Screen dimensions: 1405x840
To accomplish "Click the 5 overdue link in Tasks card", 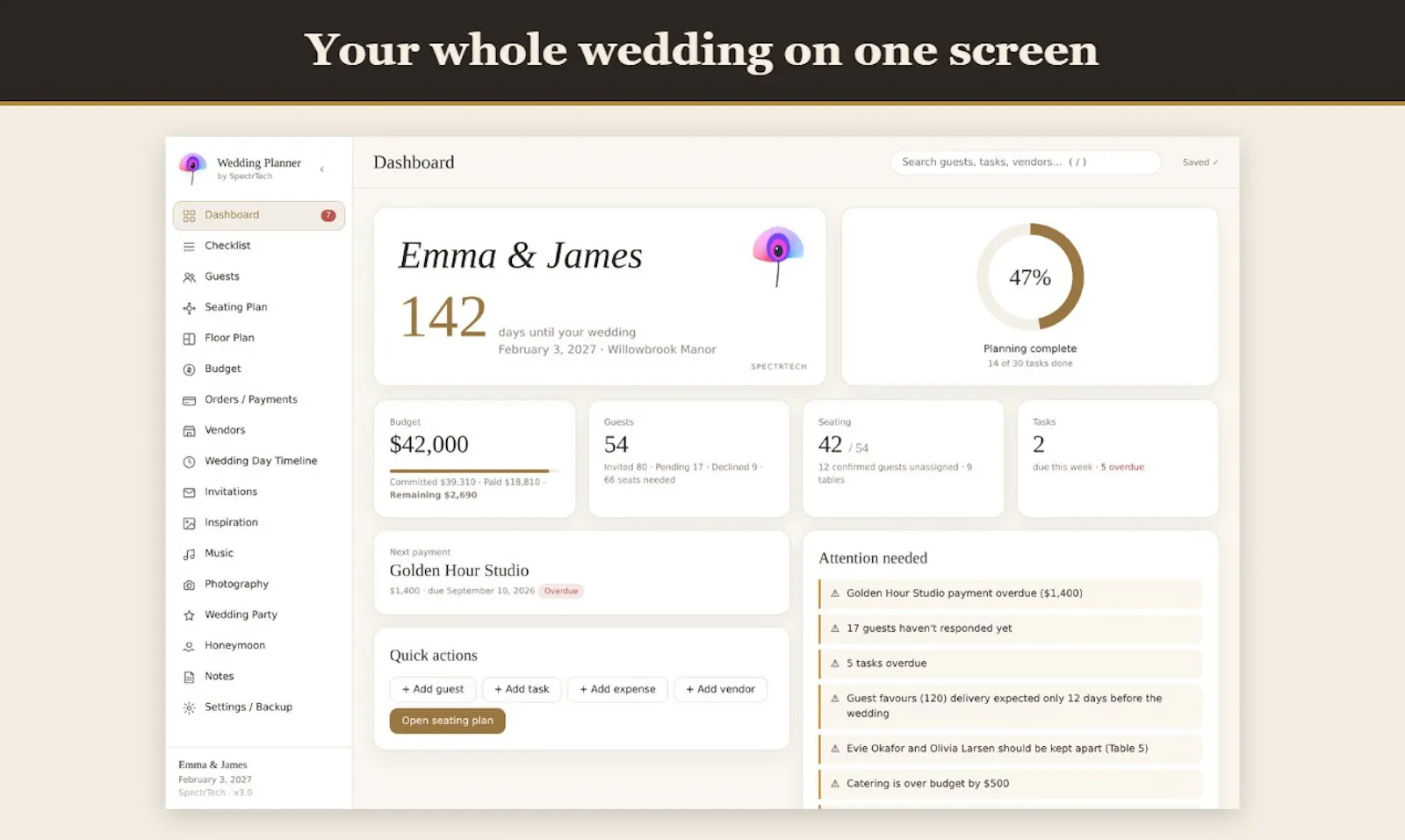I will point(1122,467).
